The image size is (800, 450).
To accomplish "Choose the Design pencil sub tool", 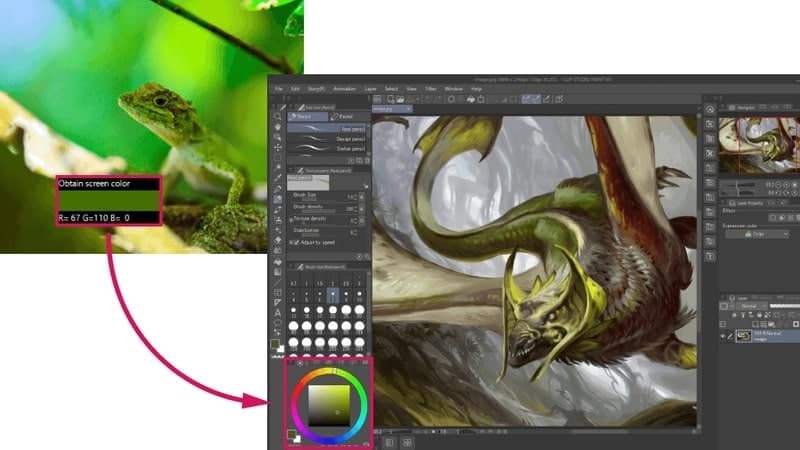I will pos(327,139).
